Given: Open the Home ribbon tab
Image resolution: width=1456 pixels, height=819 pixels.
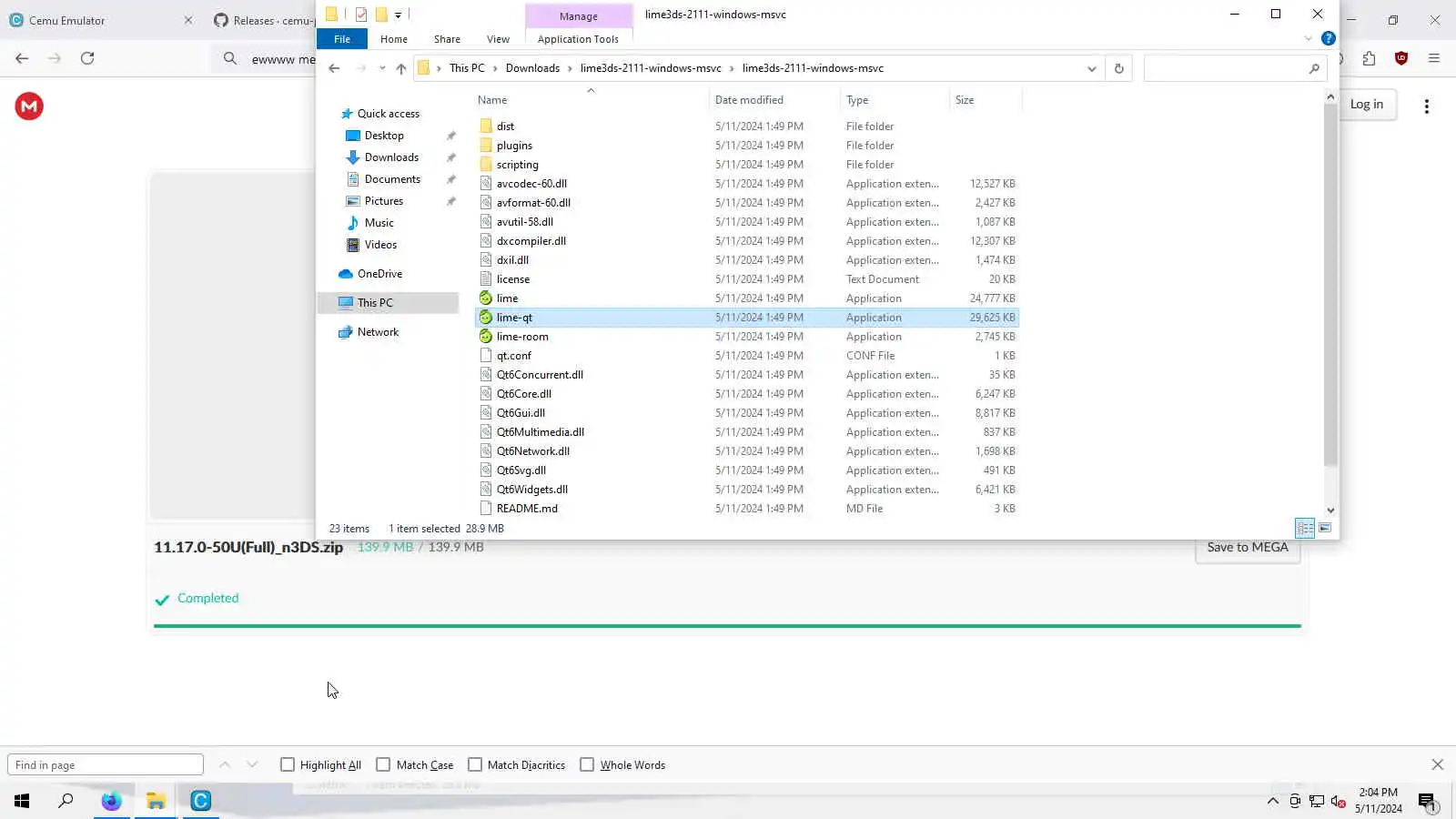Looking at the screenshot, I should 394,39.
